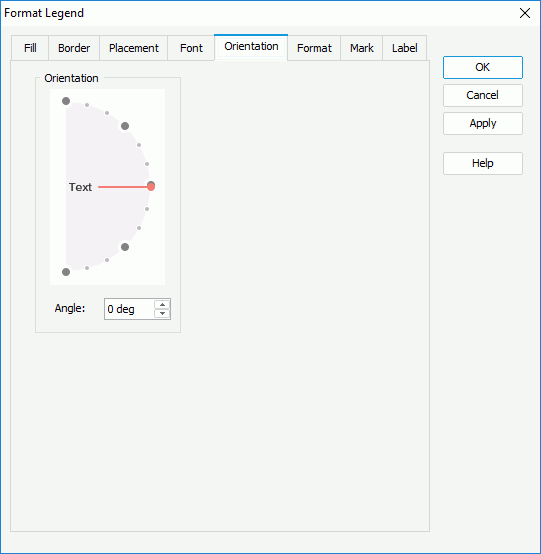This screenshot has height=554, width=541.
Task: Decrease angle with the down spinner arrow
Action: coord(162,313)
